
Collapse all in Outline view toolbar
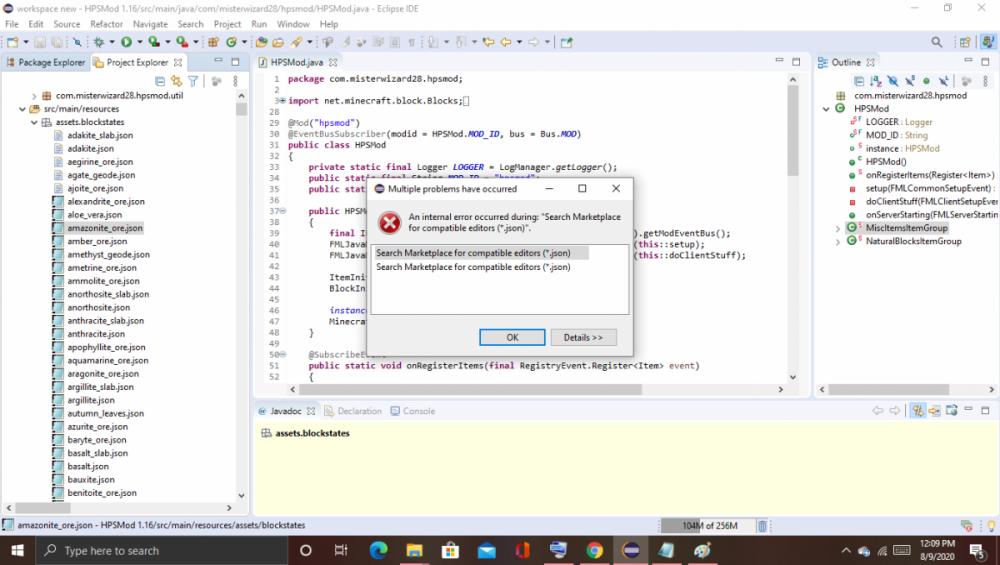click(x=859, y=81)
